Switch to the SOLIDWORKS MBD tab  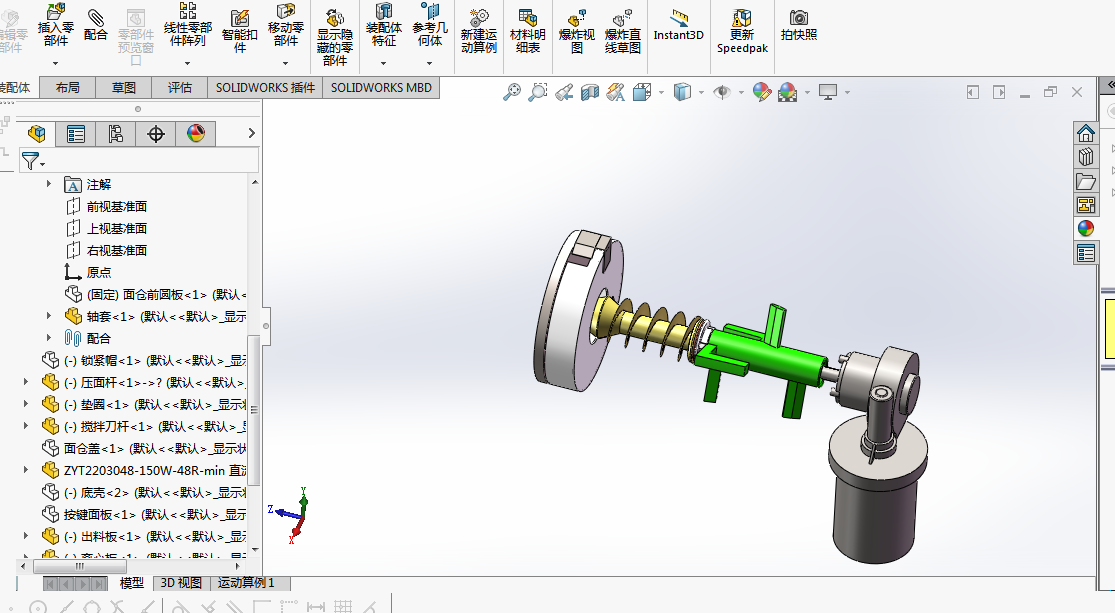point(381,87)
